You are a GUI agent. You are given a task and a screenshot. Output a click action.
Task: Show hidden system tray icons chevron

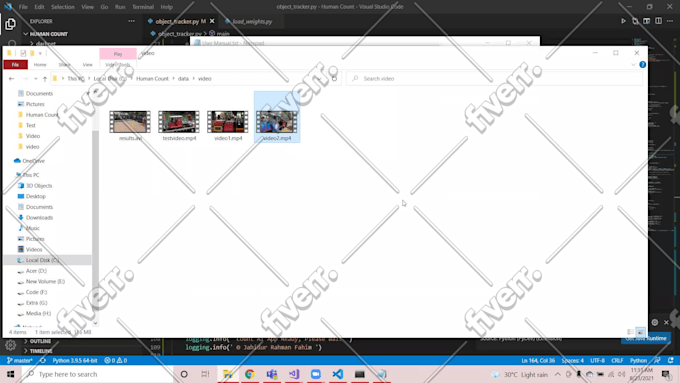[557, 374]
